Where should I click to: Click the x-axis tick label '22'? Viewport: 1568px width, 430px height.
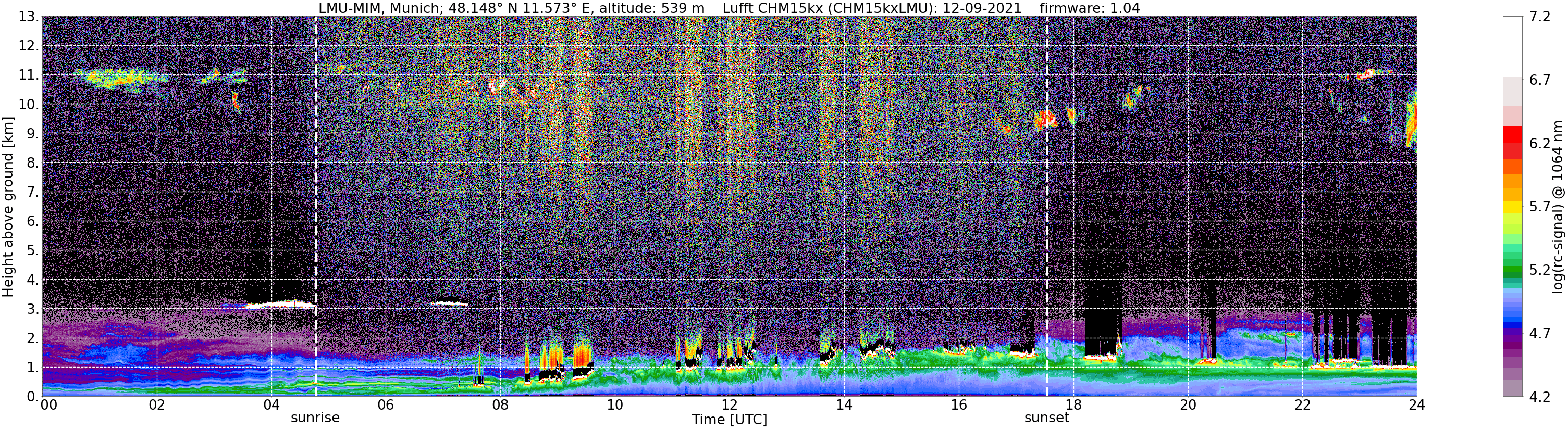coord(1302,405)
